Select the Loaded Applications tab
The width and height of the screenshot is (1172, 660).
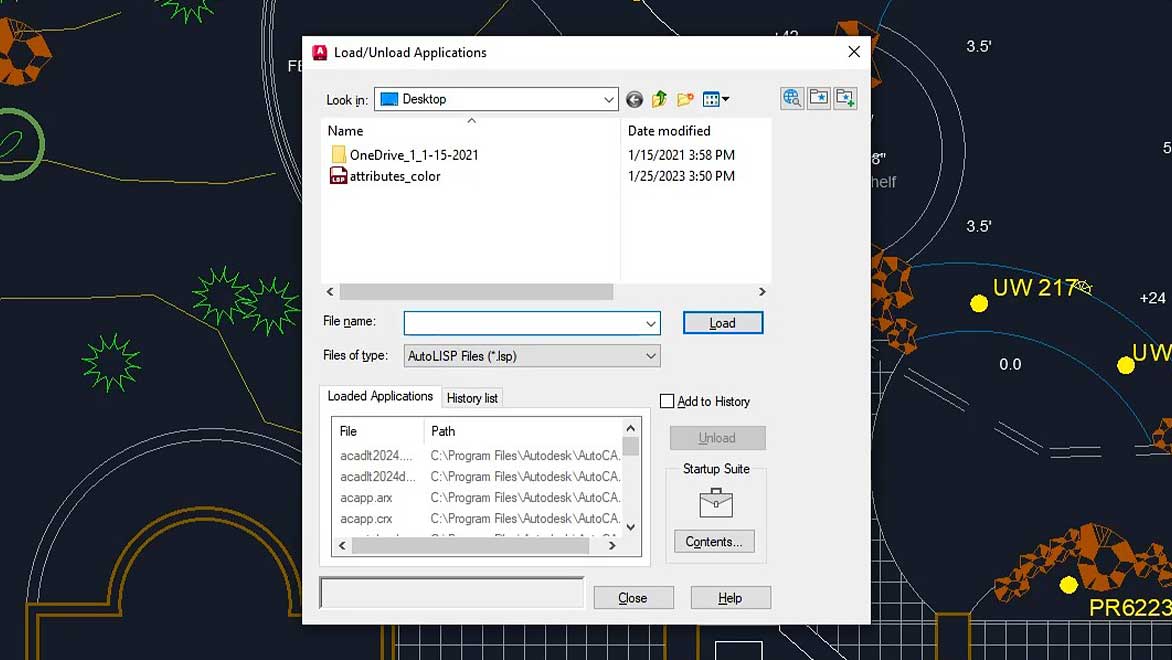coord(380,395)
